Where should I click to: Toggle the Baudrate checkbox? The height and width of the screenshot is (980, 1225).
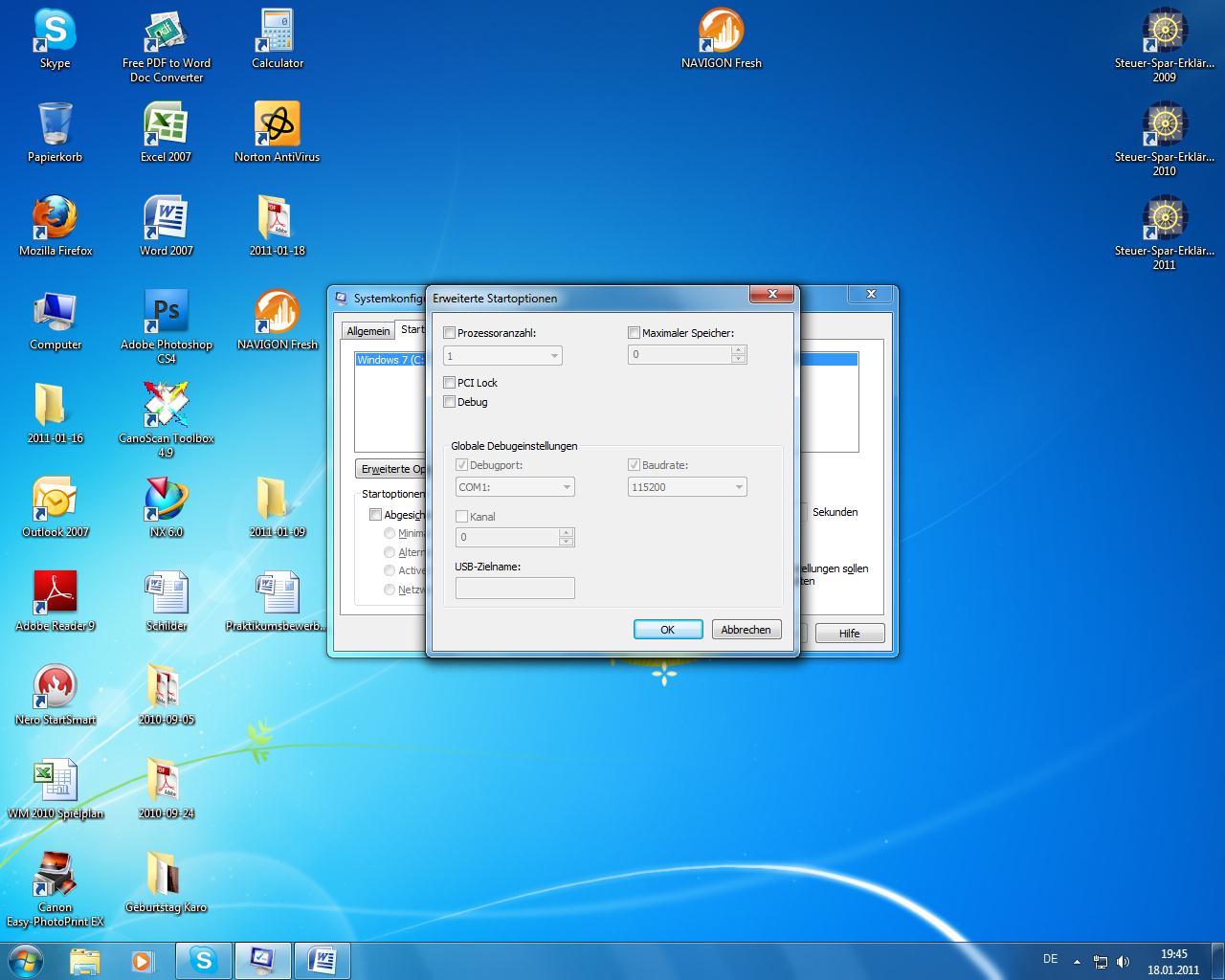634,465
